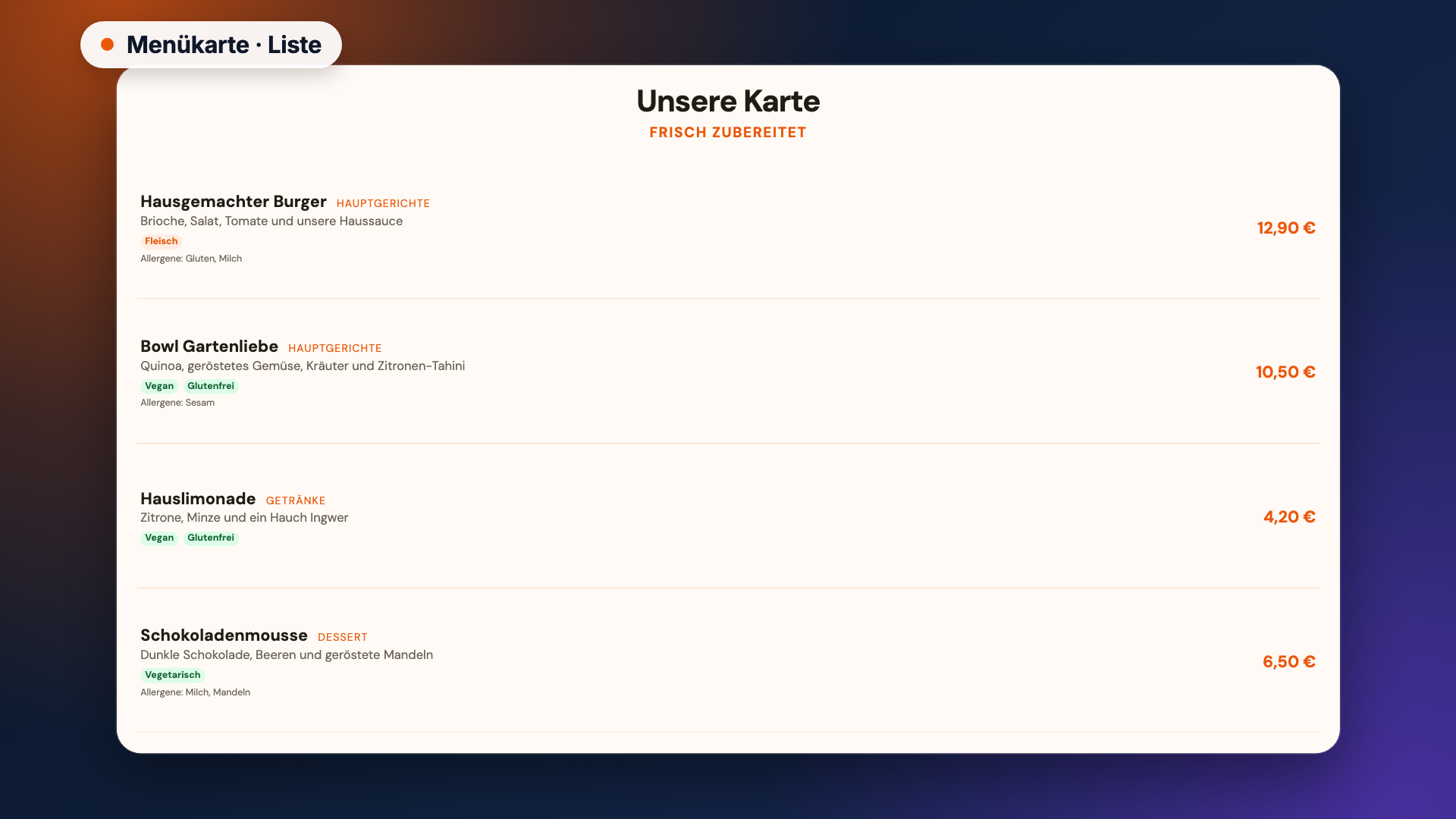Click the DESSERT category label

coord(343,637)
